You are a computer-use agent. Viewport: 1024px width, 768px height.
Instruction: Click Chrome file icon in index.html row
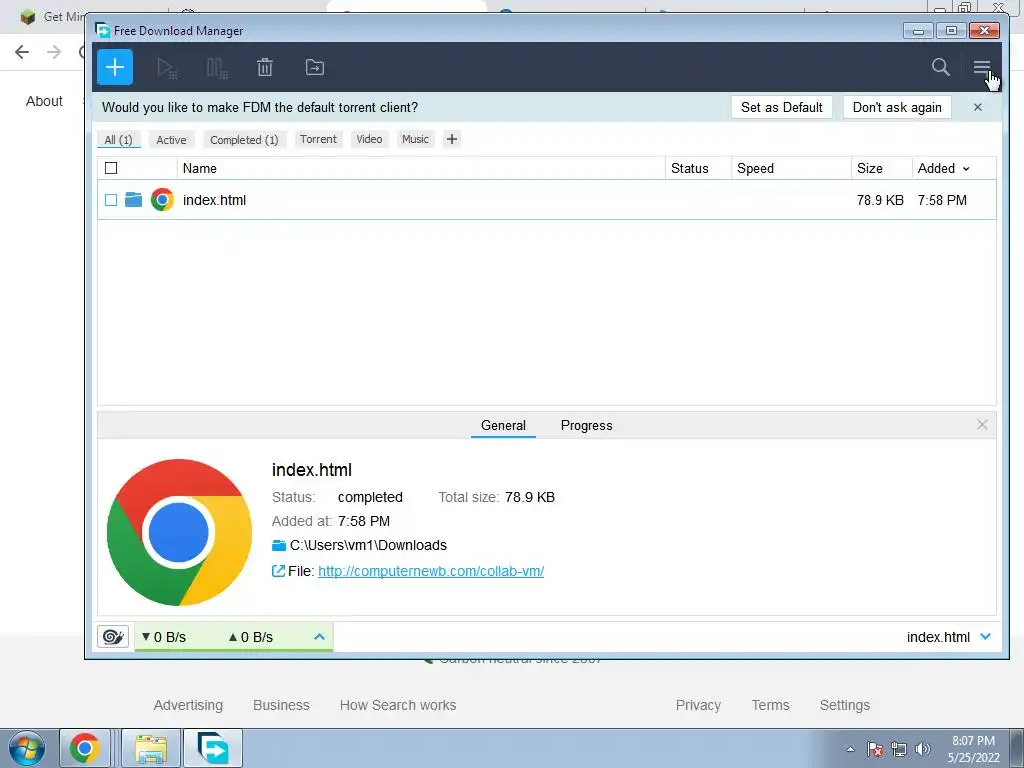[162, 199]
